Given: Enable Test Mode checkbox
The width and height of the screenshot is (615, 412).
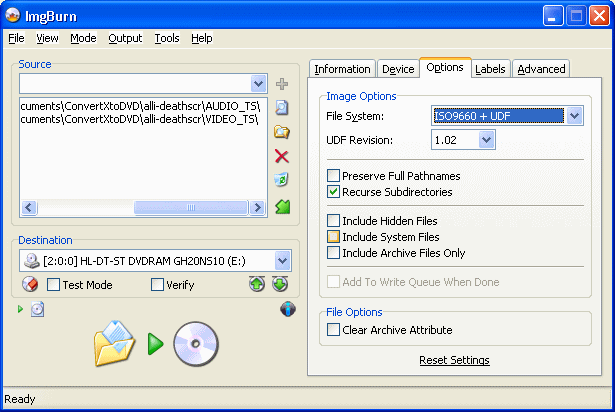Looking at the screenshot, I should click(x=53, y=284).
